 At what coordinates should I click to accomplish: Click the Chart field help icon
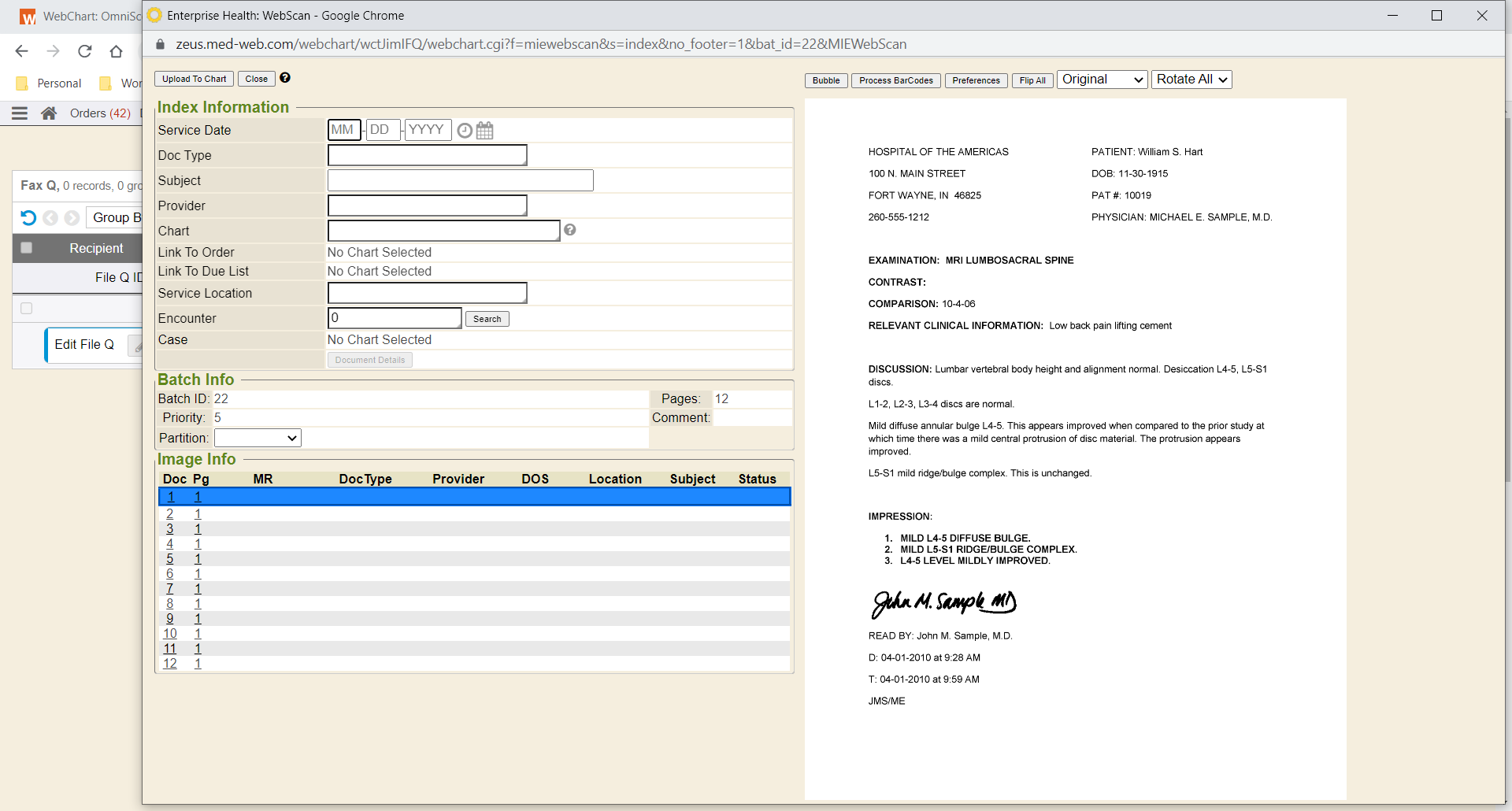[x=570, y=230]
